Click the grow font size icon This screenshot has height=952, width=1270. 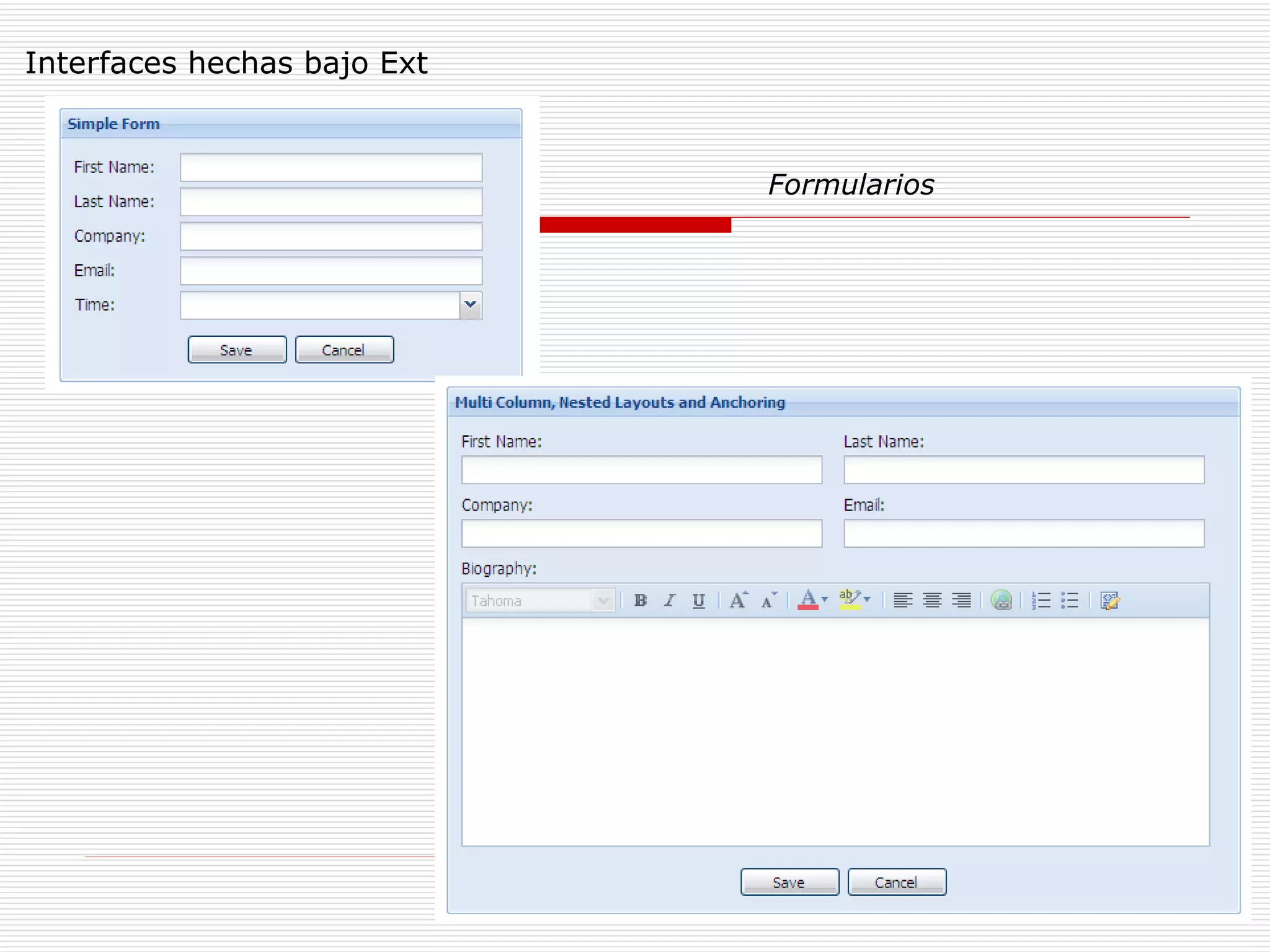pos(739,600)
